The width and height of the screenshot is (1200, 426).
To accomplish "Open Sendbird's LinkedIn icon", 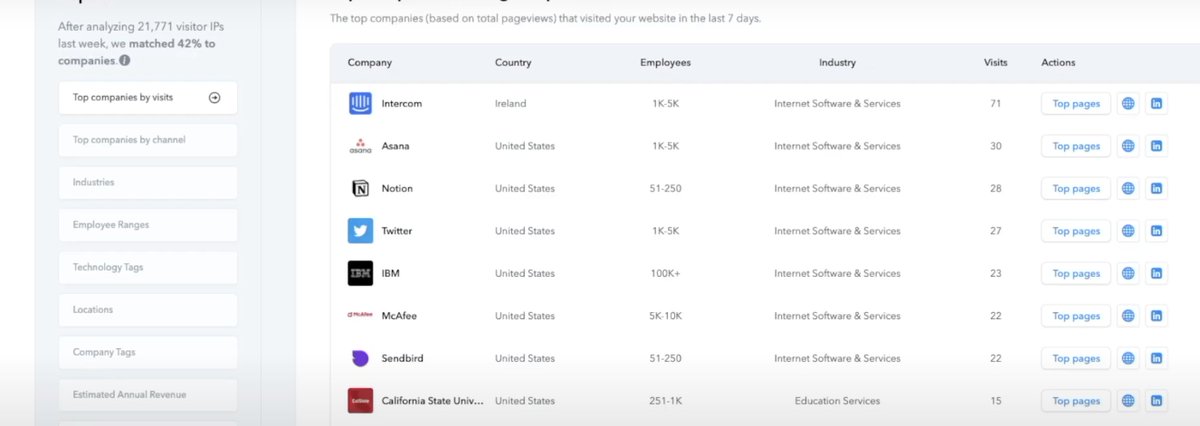I will (1156, 358).
